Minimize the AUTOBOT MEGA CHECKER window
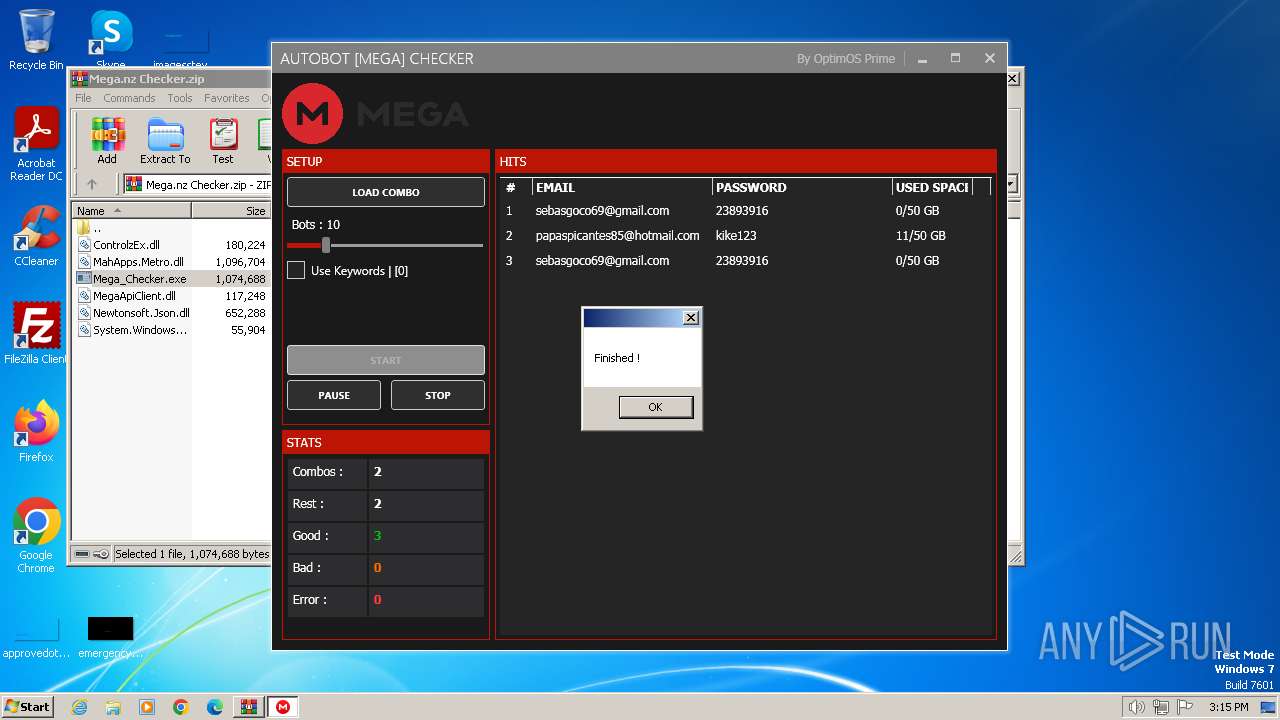Screen dimensions: 1280x720 tap(922, 59)
